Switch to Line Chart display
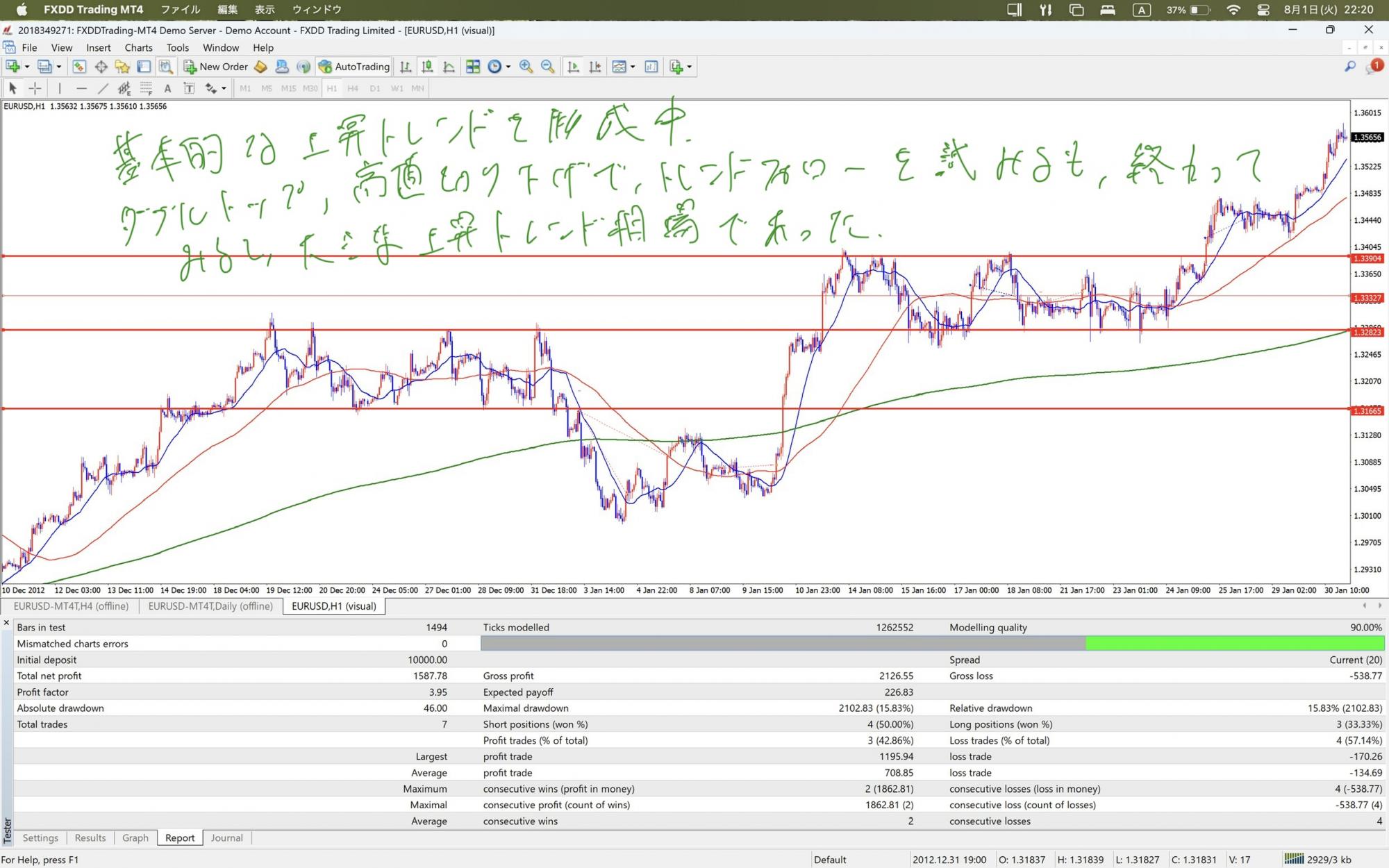1389x868 pixels. click(x=449, y=67)
